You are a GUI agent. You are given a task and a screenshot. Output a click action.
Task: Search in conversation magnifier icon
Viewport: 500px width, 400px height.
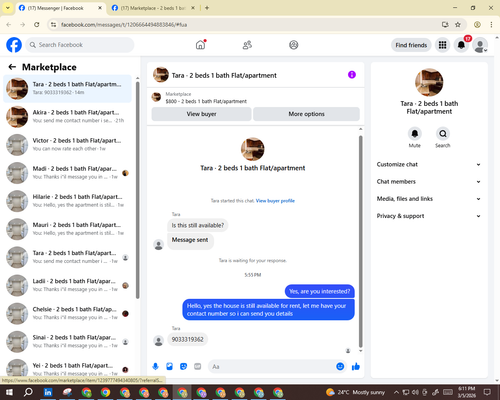coord(443,134)
